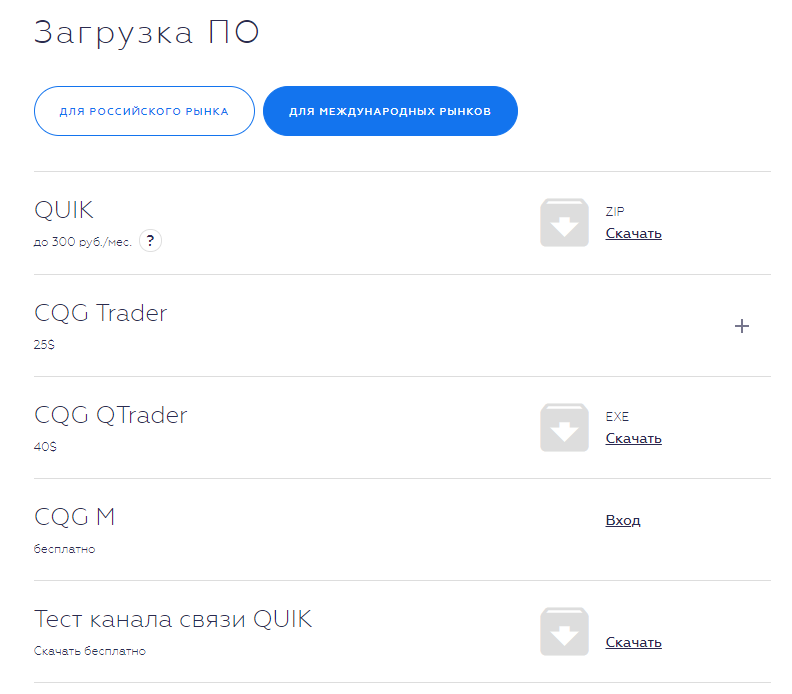
Task: Click the EXE file type label
Action: pyautogui.click(x=617, y=417)
